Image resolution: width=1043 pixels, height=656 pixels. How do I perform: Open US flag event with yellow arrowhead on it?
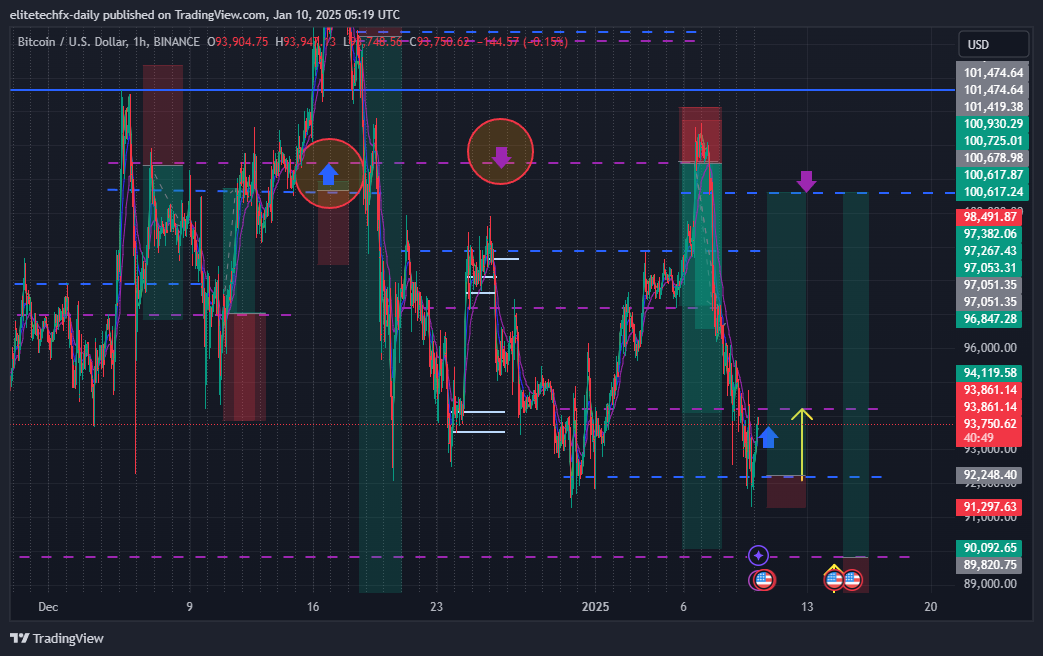point(834,579)
